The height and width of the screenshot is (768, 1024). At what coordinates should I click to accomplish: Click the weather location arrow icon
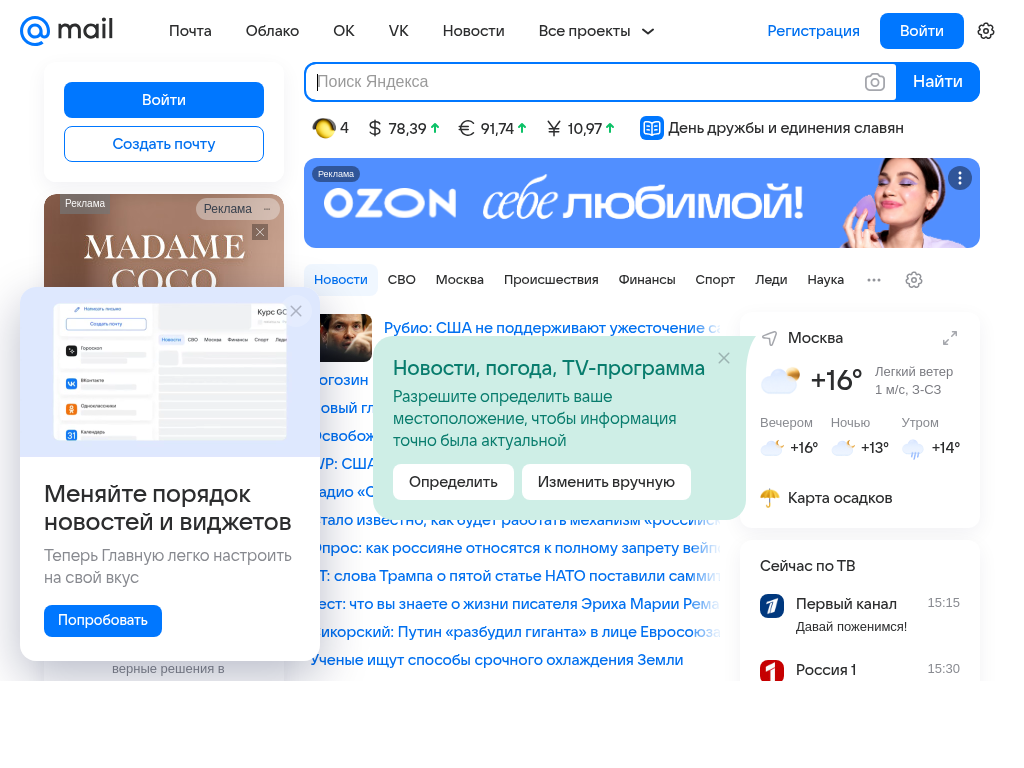(770, 338)
